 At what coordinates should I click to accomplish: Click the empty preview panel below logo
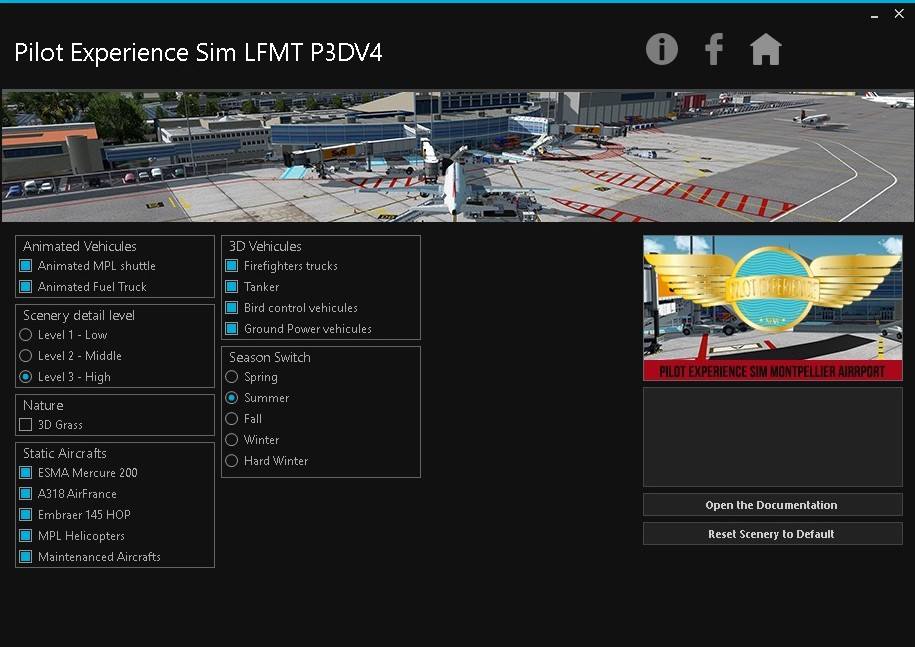pyautogui.click(x=773, y=437)
